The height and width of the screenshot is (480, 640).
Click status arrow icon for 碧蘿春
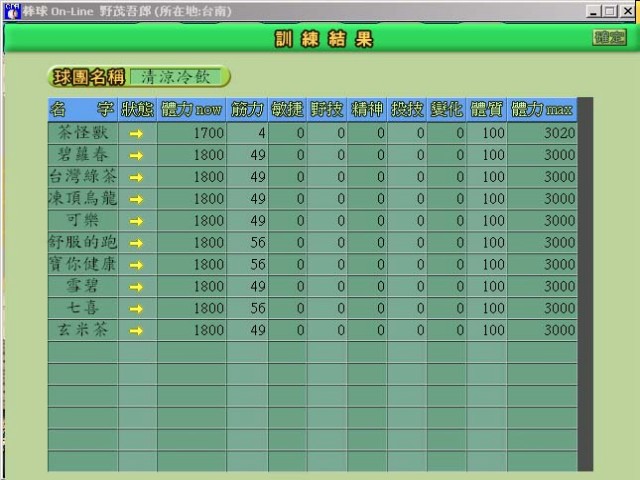pos(137,154)
